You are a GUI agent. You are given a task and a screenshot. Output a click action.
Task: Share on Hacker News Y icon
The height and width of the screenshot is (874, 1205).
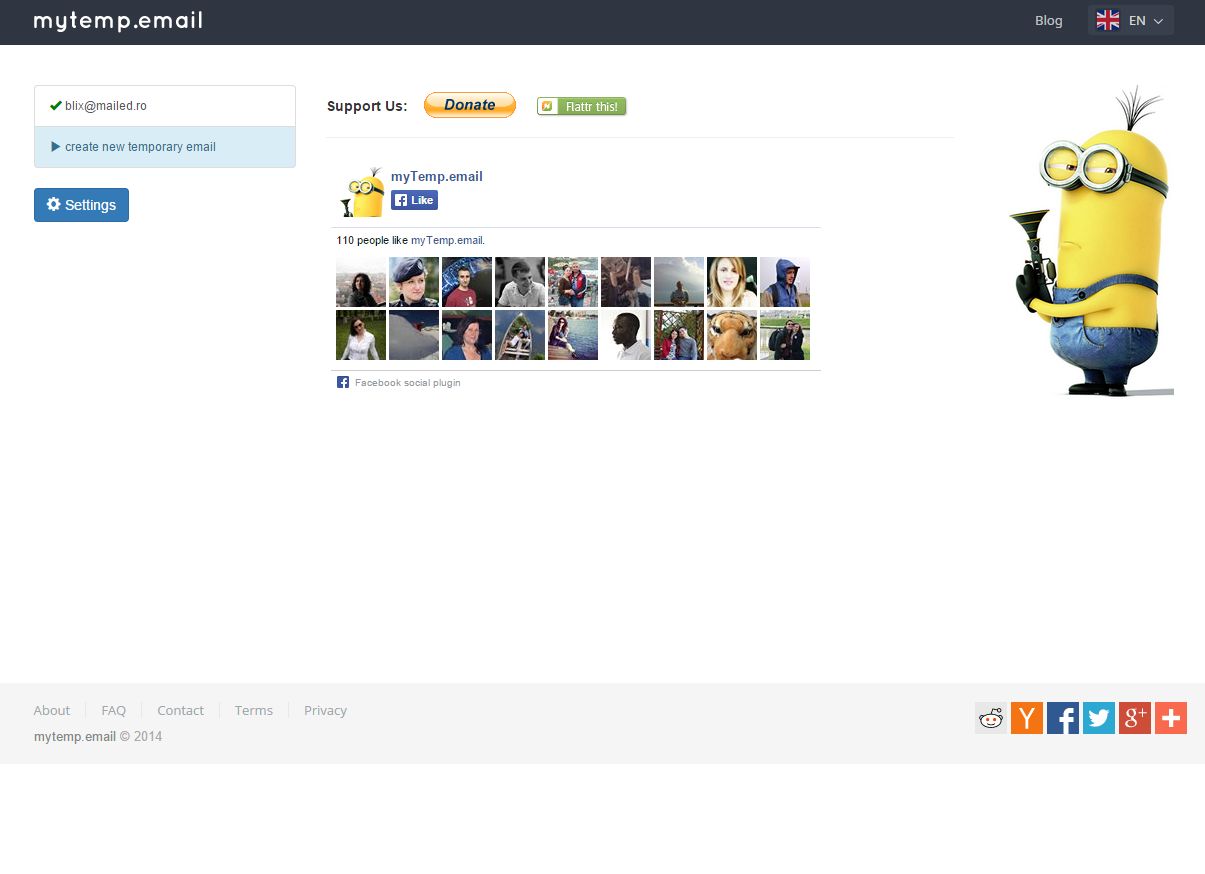pos(1027,718)
